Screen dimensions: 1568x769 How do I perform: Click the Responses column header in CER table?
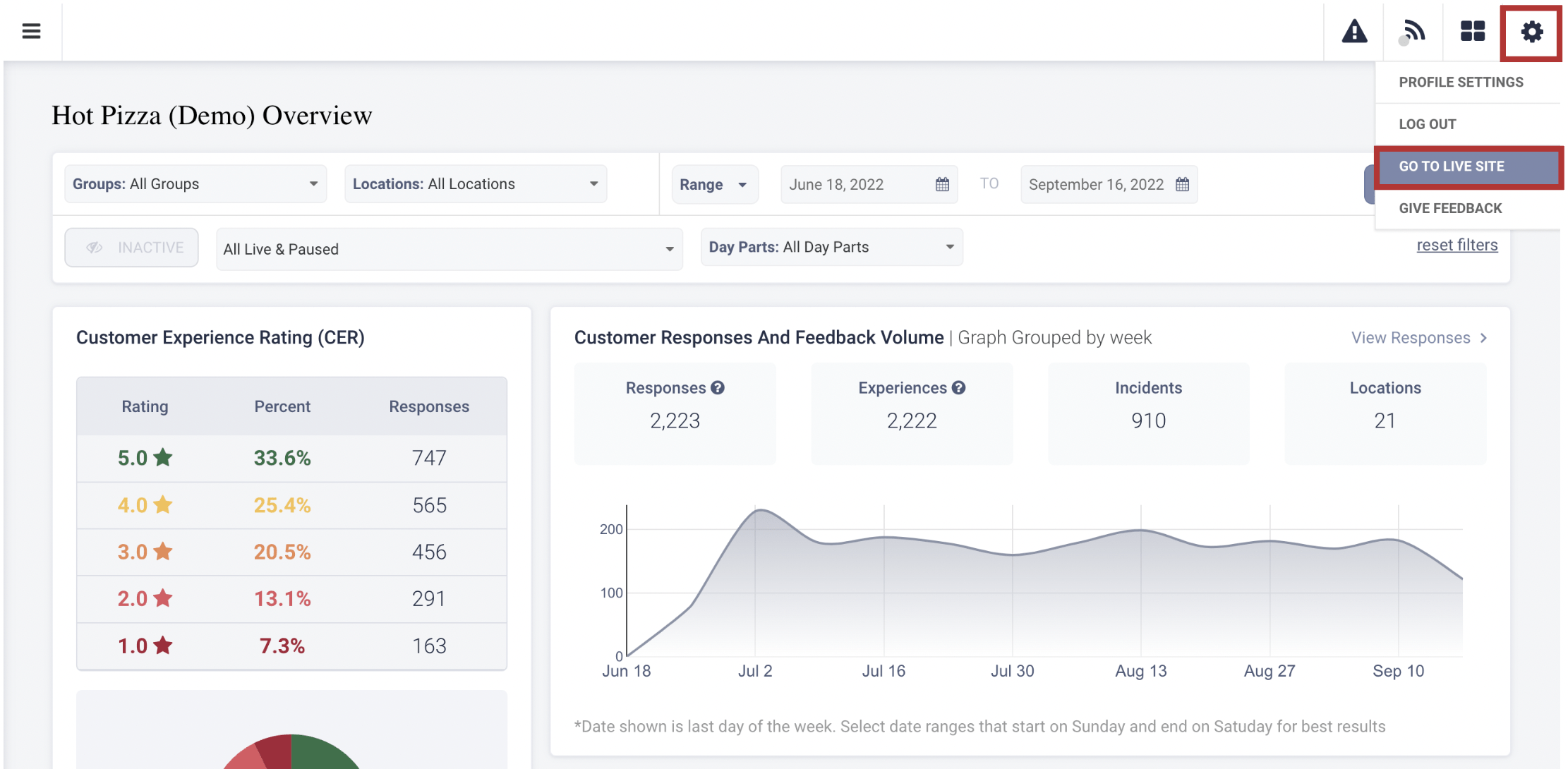pos(429,406)
